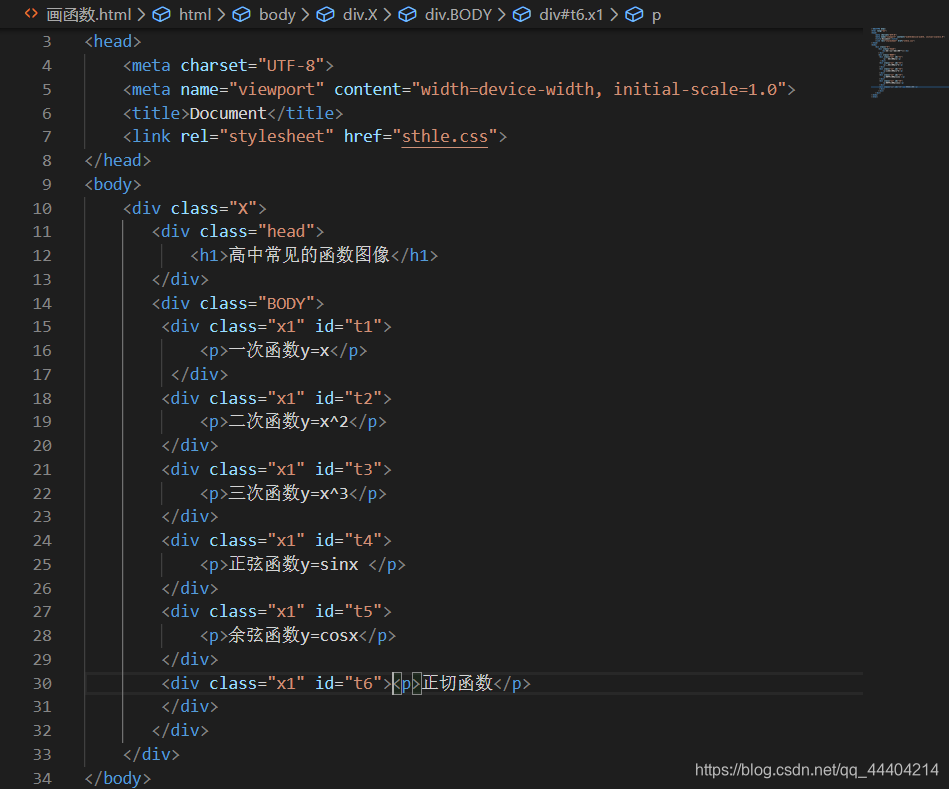Screen dimensions: 949x789
Task: Click the closing body tag
Action: click(117, 778)
